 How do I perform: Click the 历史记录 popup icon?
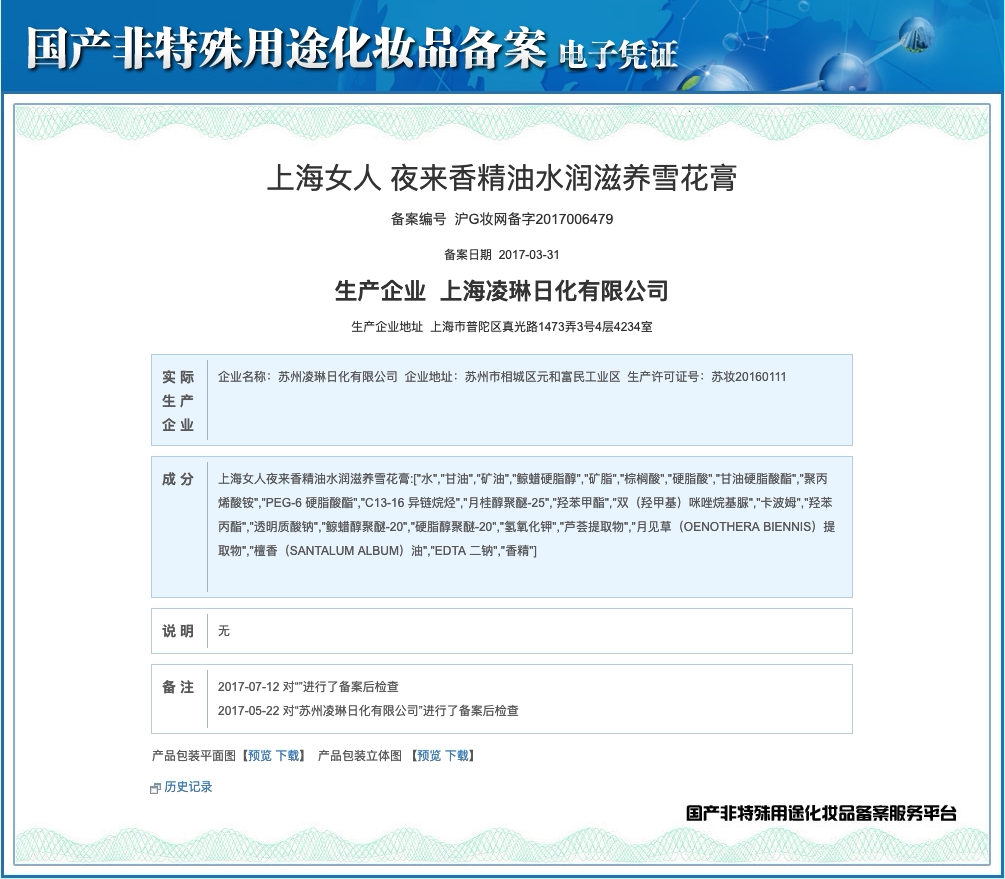(x=154, y=788)
